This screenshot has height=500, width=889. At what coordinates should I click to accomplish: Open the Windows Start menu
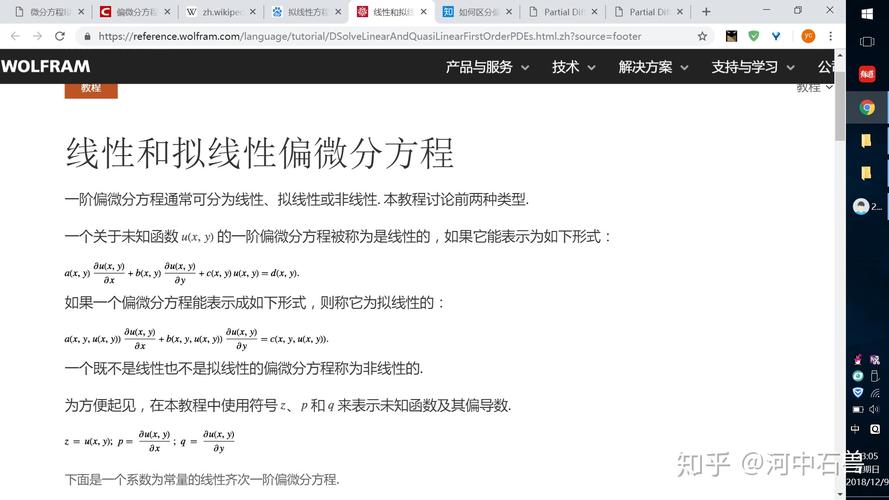[867, 14]
